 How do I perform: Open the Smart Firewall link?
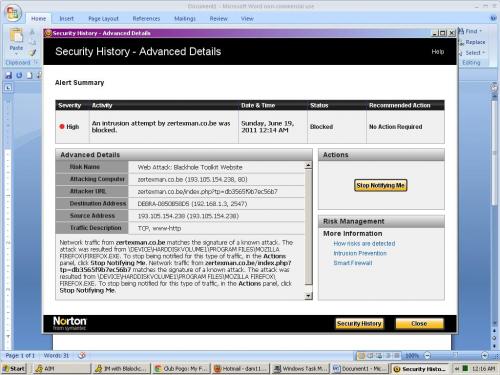point(353,263)
